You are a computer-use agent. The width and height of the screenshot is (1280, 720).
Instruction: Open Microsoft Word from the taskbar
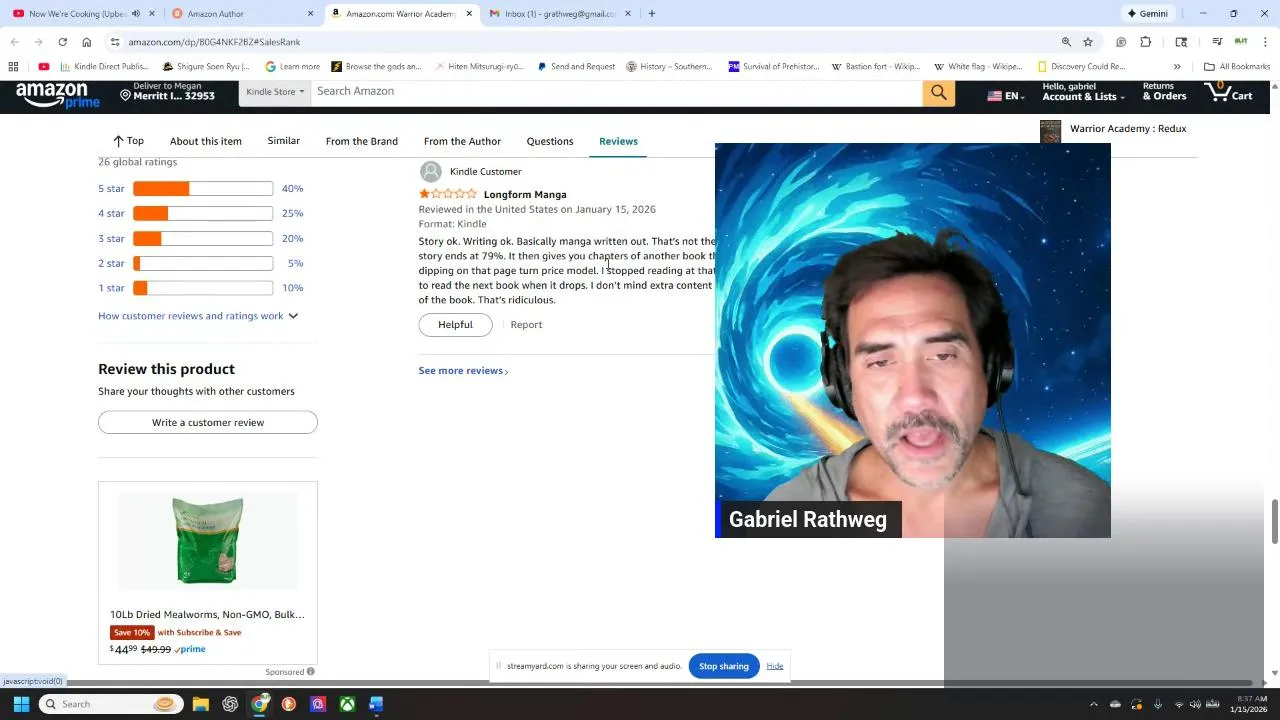(x=376, y=704)
